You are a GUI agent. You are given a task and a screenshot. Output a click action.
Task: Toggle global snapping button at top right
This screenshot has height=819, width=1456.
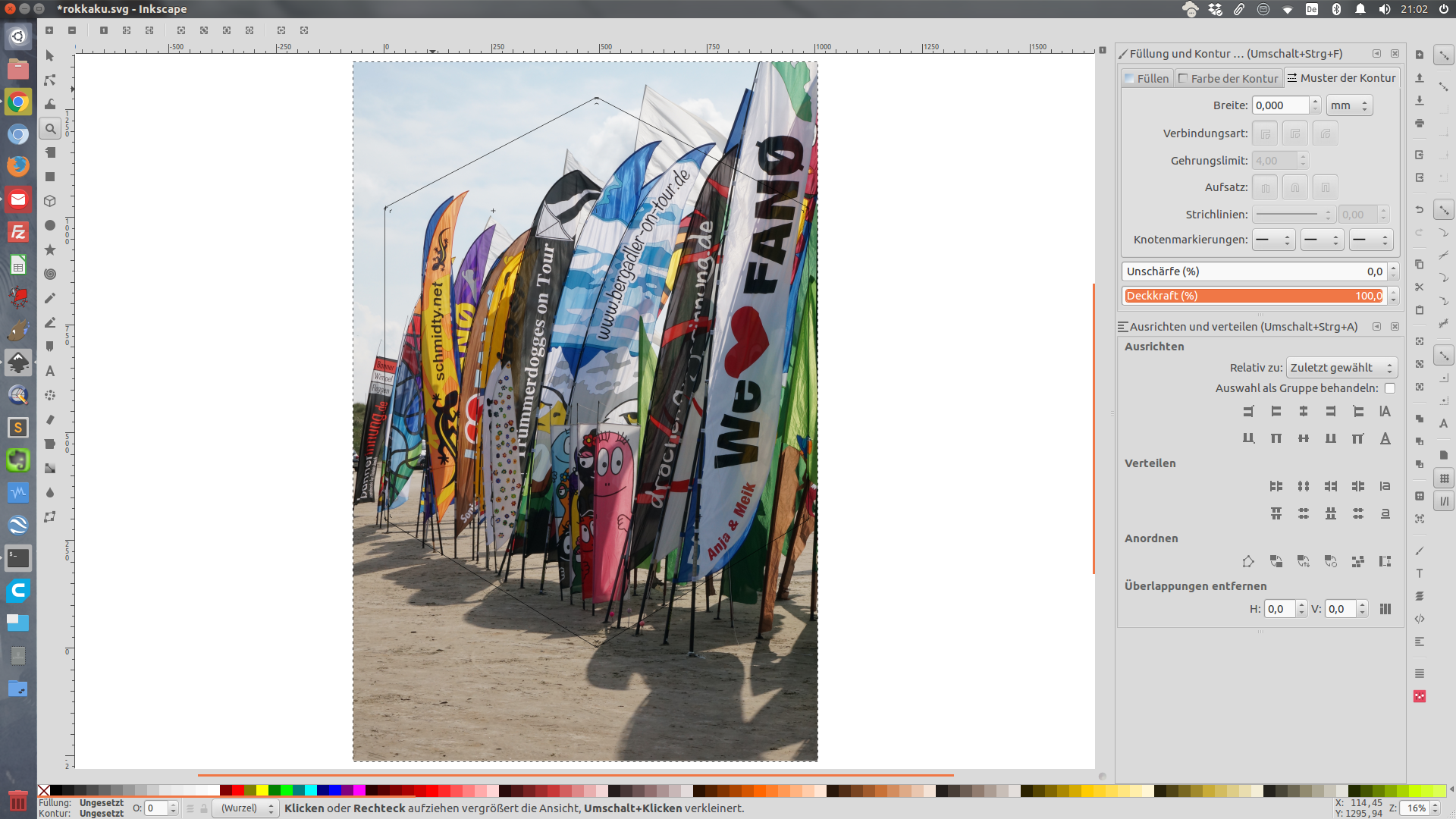click(1444, 55)
